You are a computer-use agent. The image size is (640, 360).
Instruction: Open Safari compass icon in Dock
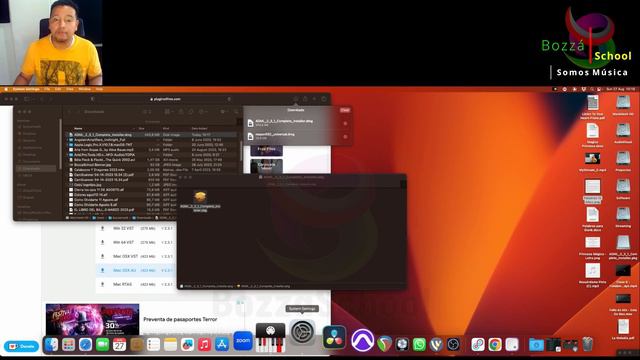coord(85,345)
